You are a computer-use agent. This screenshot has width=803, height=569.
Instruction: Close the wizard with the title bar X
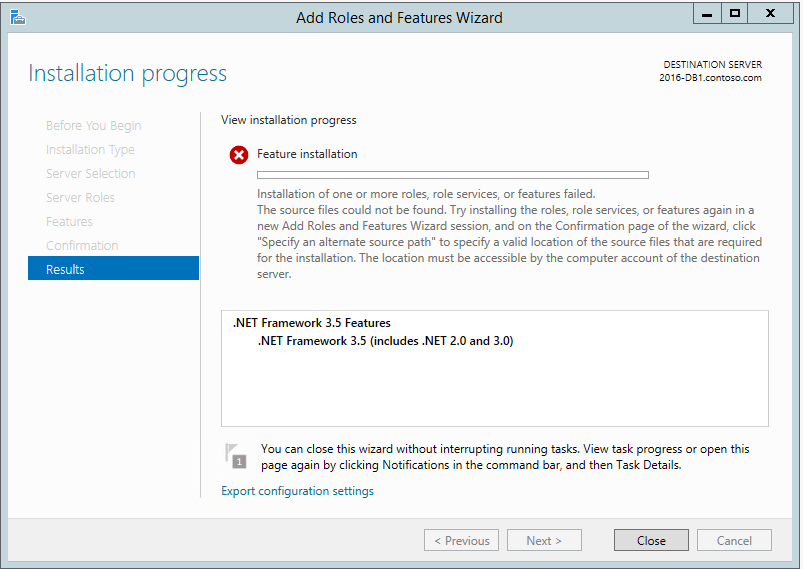pyautogui.click(x=770, y=14)
